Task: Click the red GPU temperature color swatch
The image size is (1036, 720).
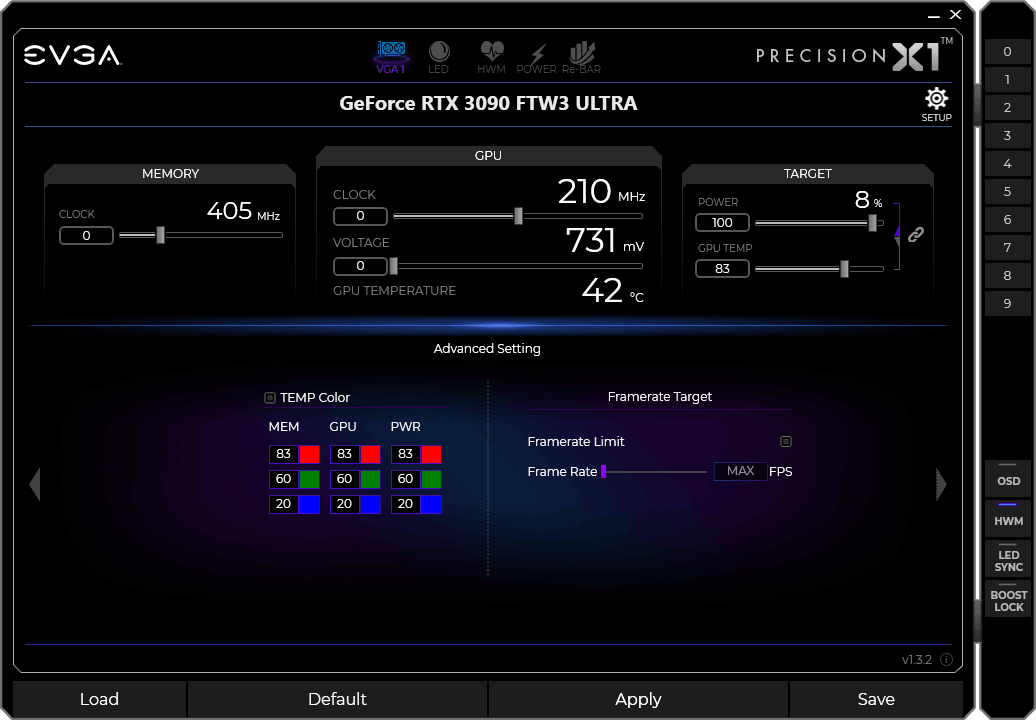Action: (x=370, y=454)
